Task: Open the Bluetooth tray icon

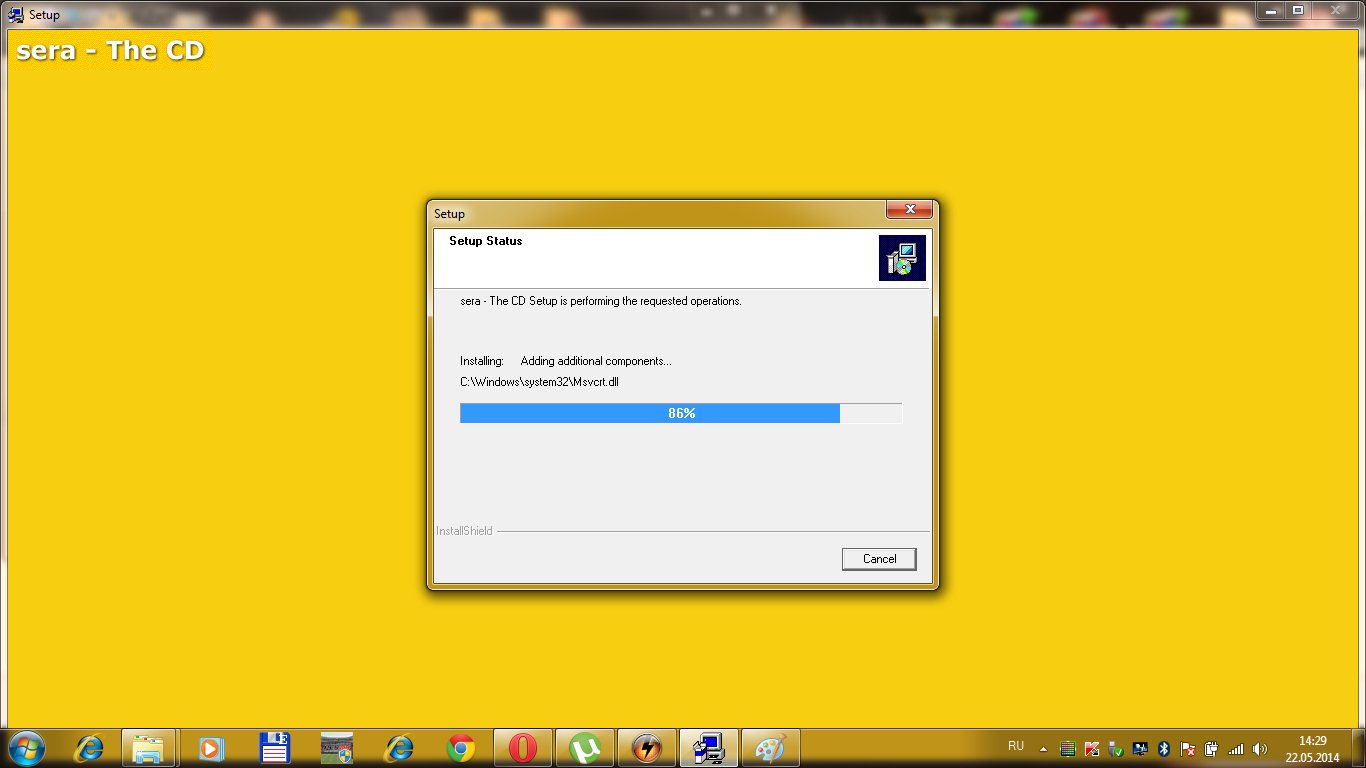Action: (1164, 748)
